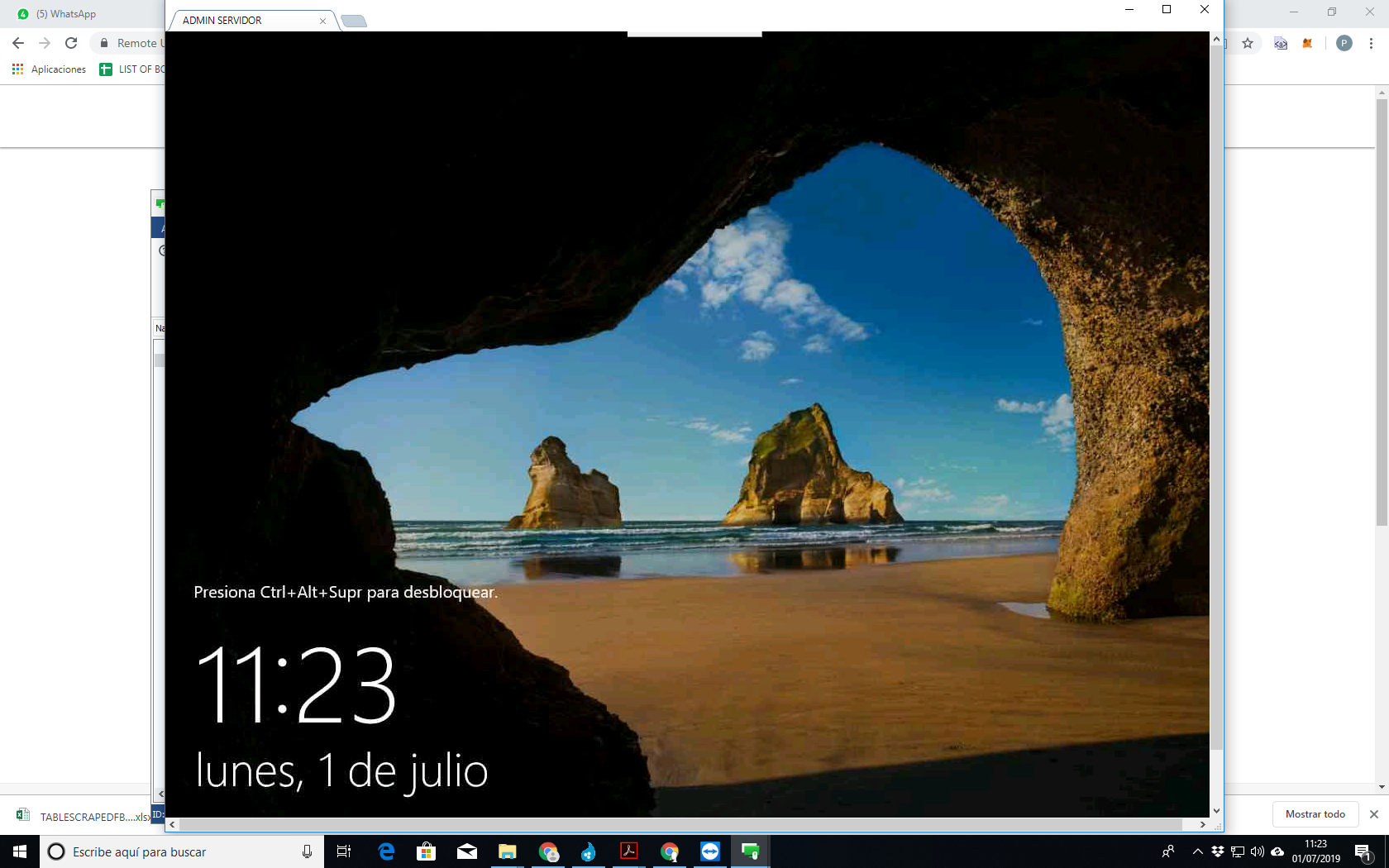The image size is (1389, 868).
Task: Open the Aplicaciones bookmarks shortcut
Action: pos(50,69)
